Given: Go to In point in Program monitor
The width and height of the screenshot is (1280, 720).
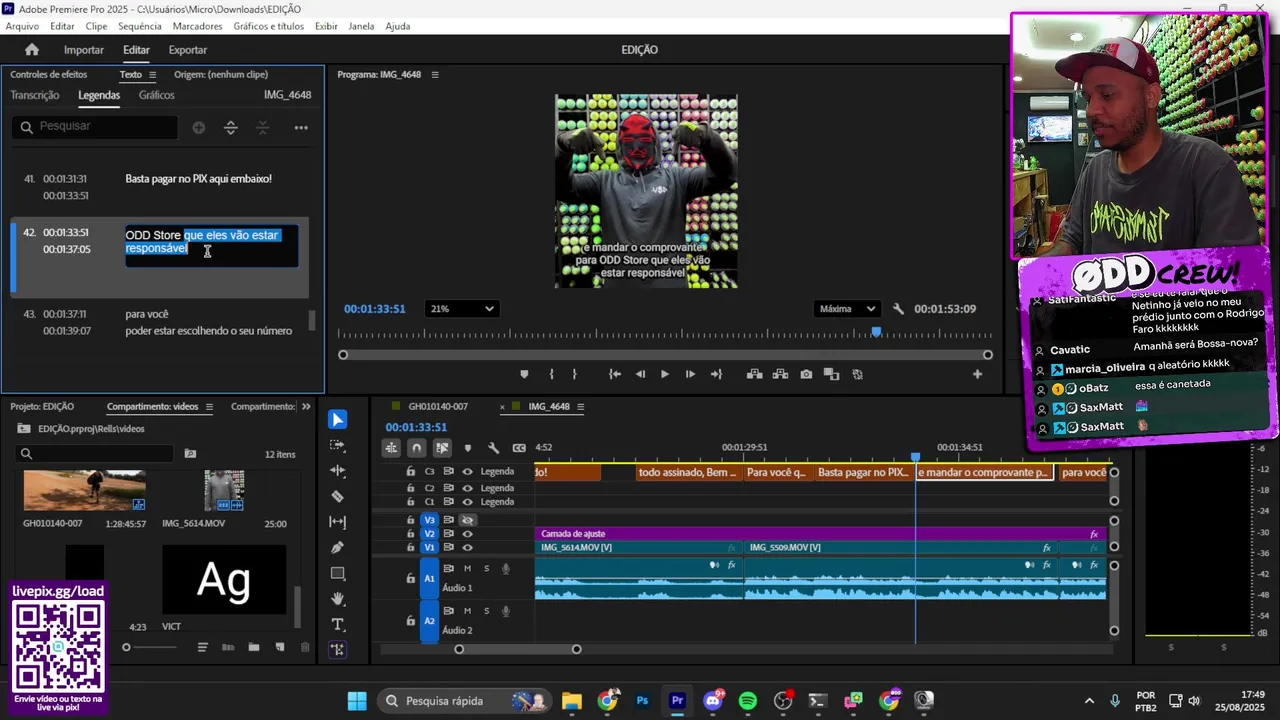Looking at the screenshot, I should pos(615,374).
